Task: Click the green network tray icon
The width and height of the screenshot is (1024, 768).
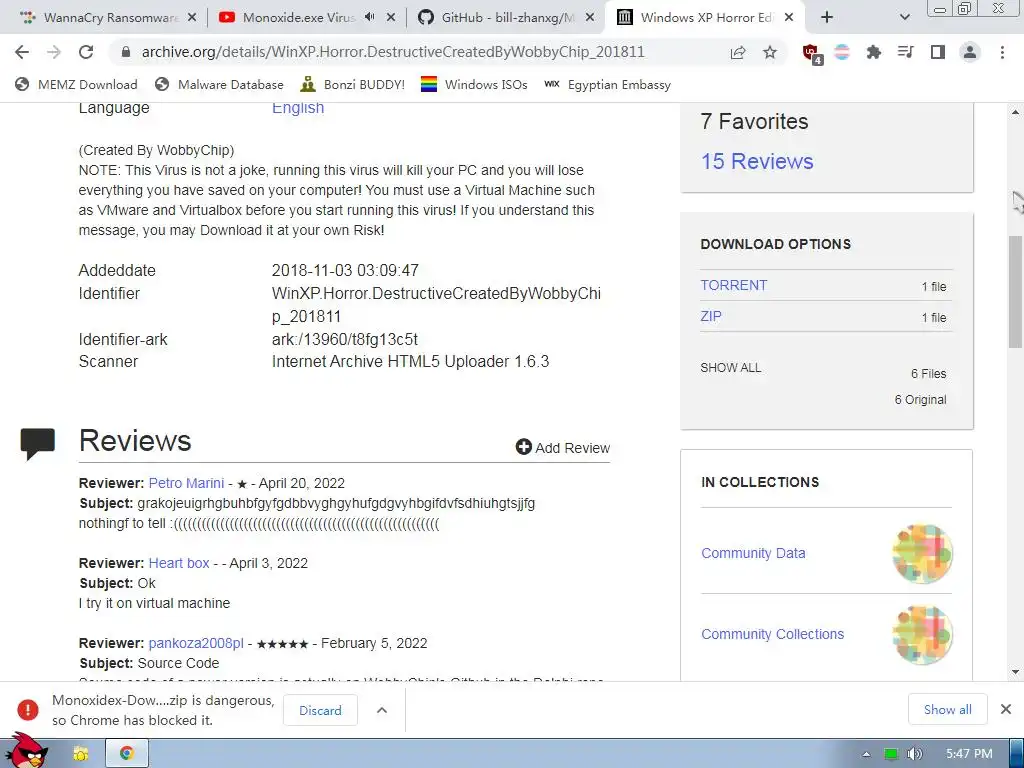Action: pyautogui.click(x=891, y=754)
